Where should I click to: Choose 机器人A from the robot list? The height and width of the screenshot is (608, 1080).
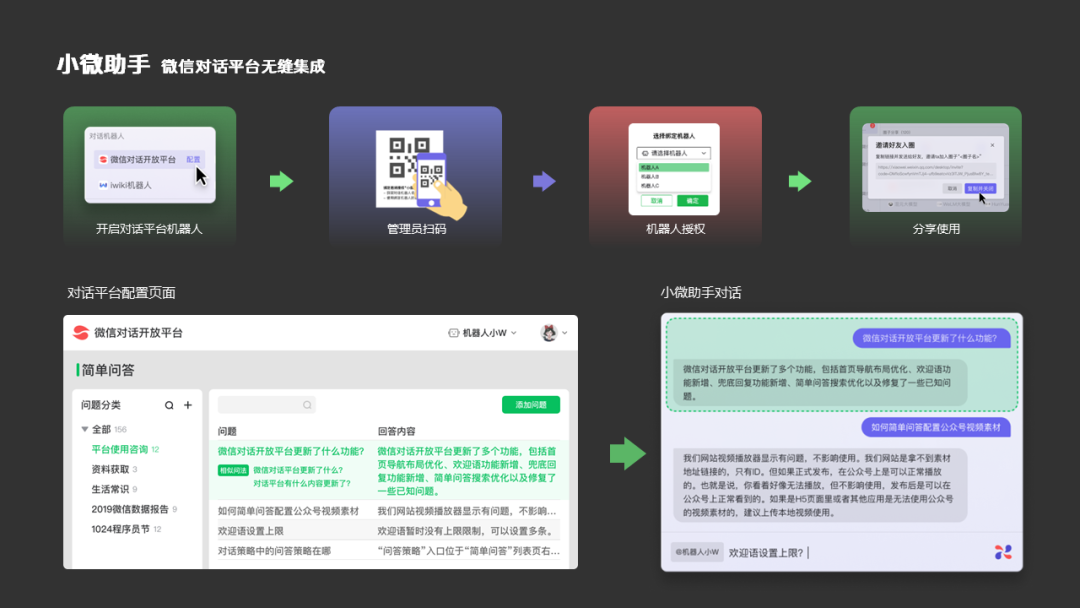[674, 167]
